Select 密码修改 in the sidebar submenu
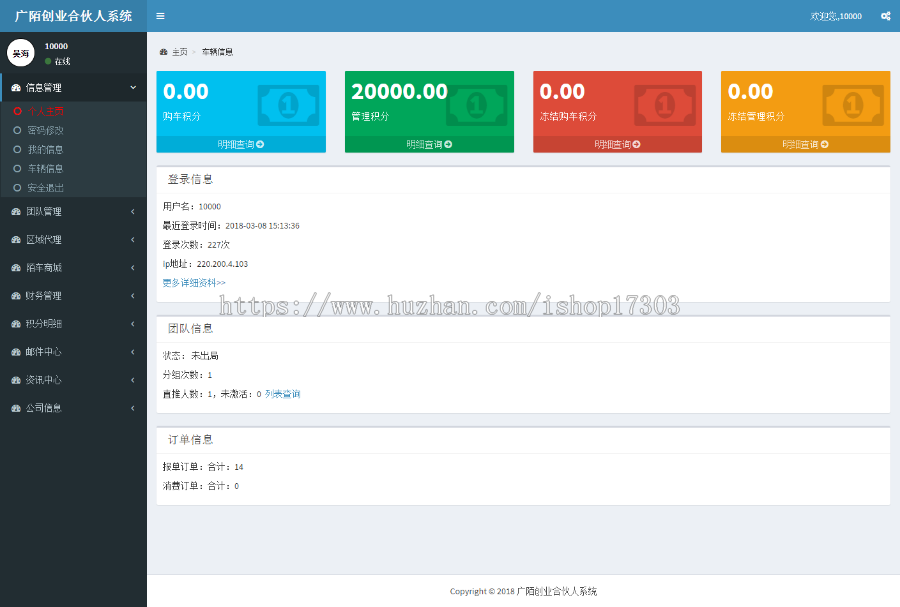Image resolution: width=900 pixels, height=607 pixels. coord(45,130)
